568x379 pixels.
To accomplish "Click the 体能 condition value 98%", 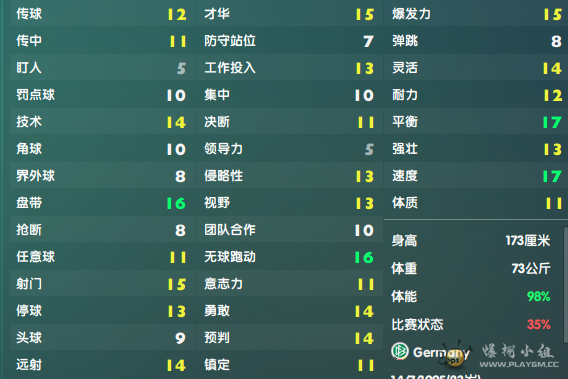I will point(538,296).
